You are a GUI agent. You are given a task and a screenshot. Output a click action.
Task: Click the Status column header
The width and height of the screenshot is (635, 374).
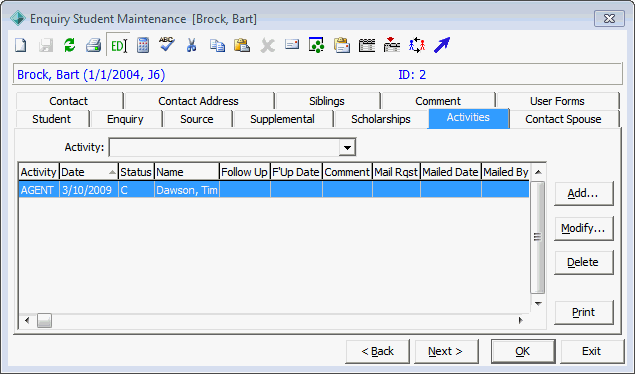136,172
